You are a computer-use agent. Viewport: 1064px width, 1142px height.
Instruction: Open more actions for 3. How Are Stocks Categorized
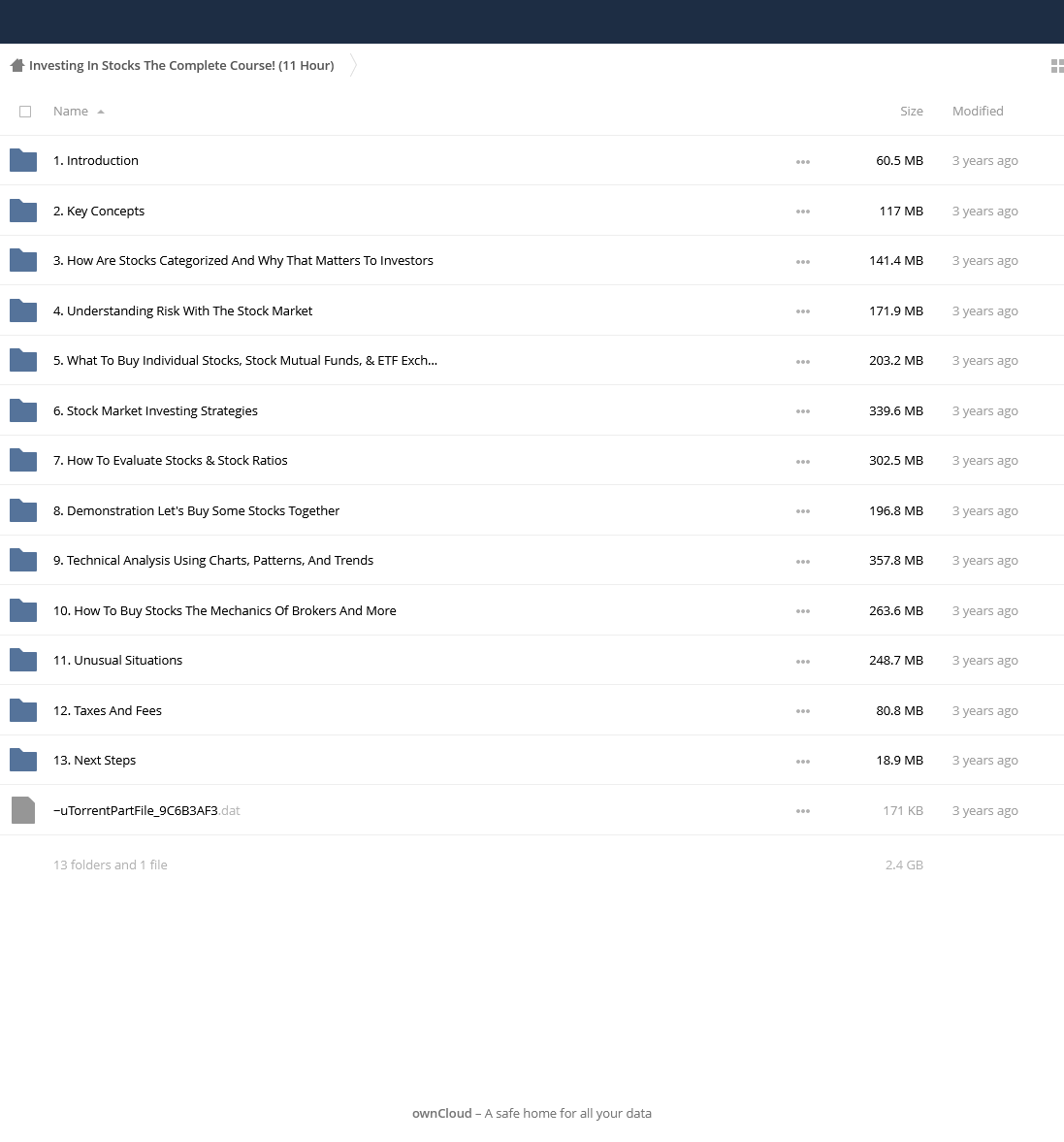pos(802,261)
